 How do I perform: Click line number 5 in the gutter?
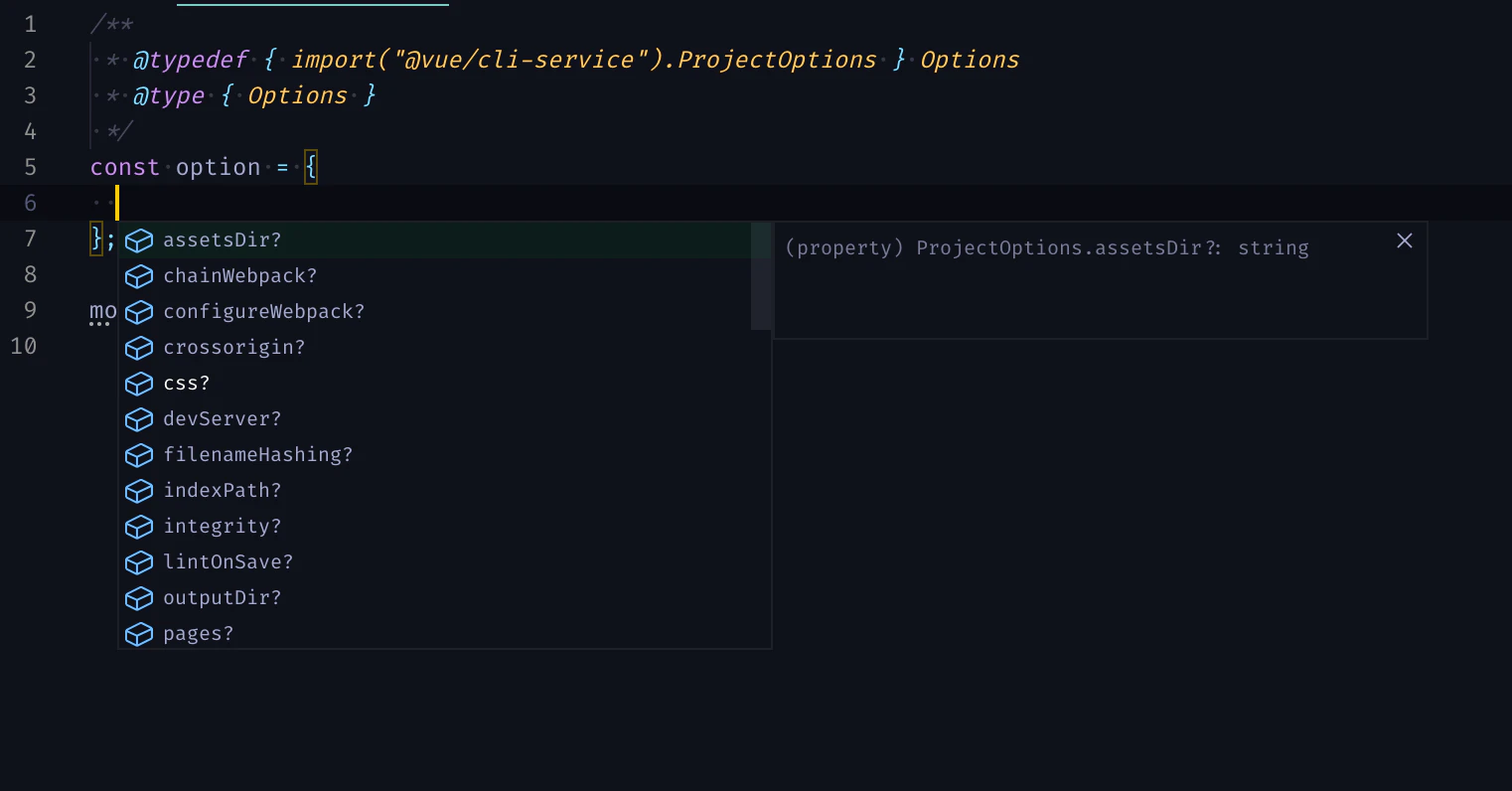click(30, 167)
